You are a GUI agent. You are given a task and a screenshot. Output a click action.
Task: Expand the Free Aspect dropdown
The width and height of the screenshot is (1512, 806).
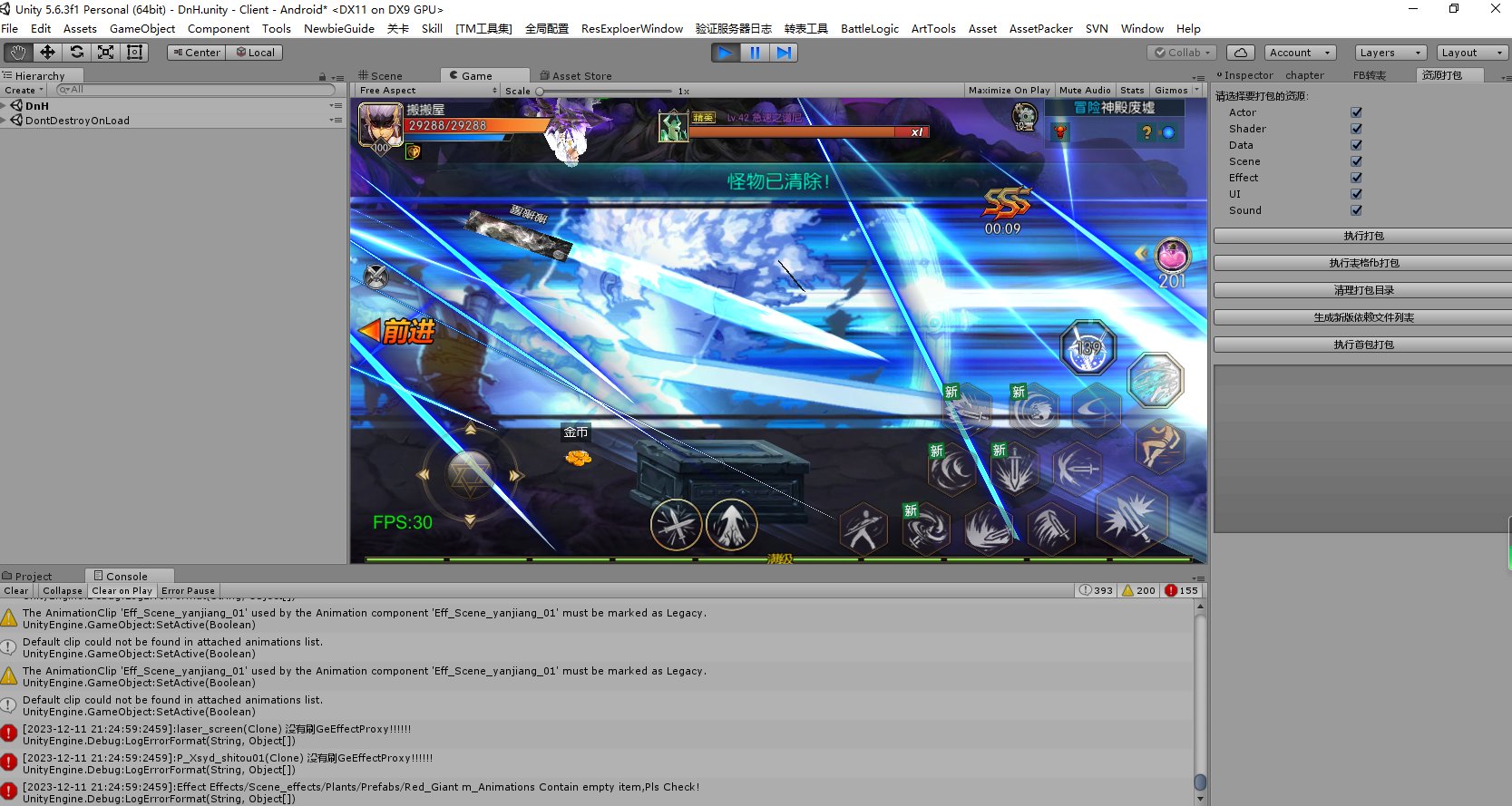click(427, 91)
